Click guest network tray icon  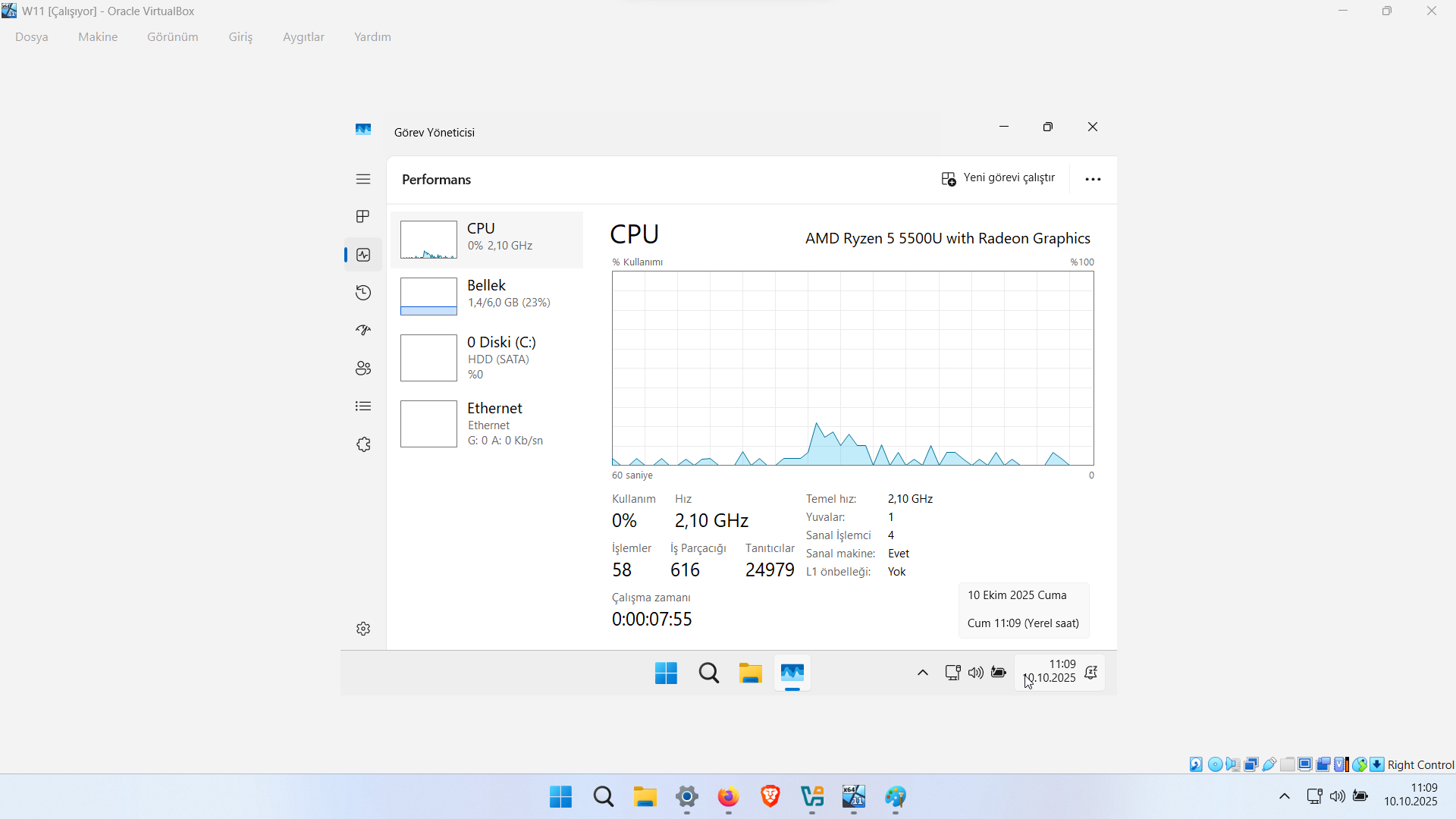click(952, 673)
